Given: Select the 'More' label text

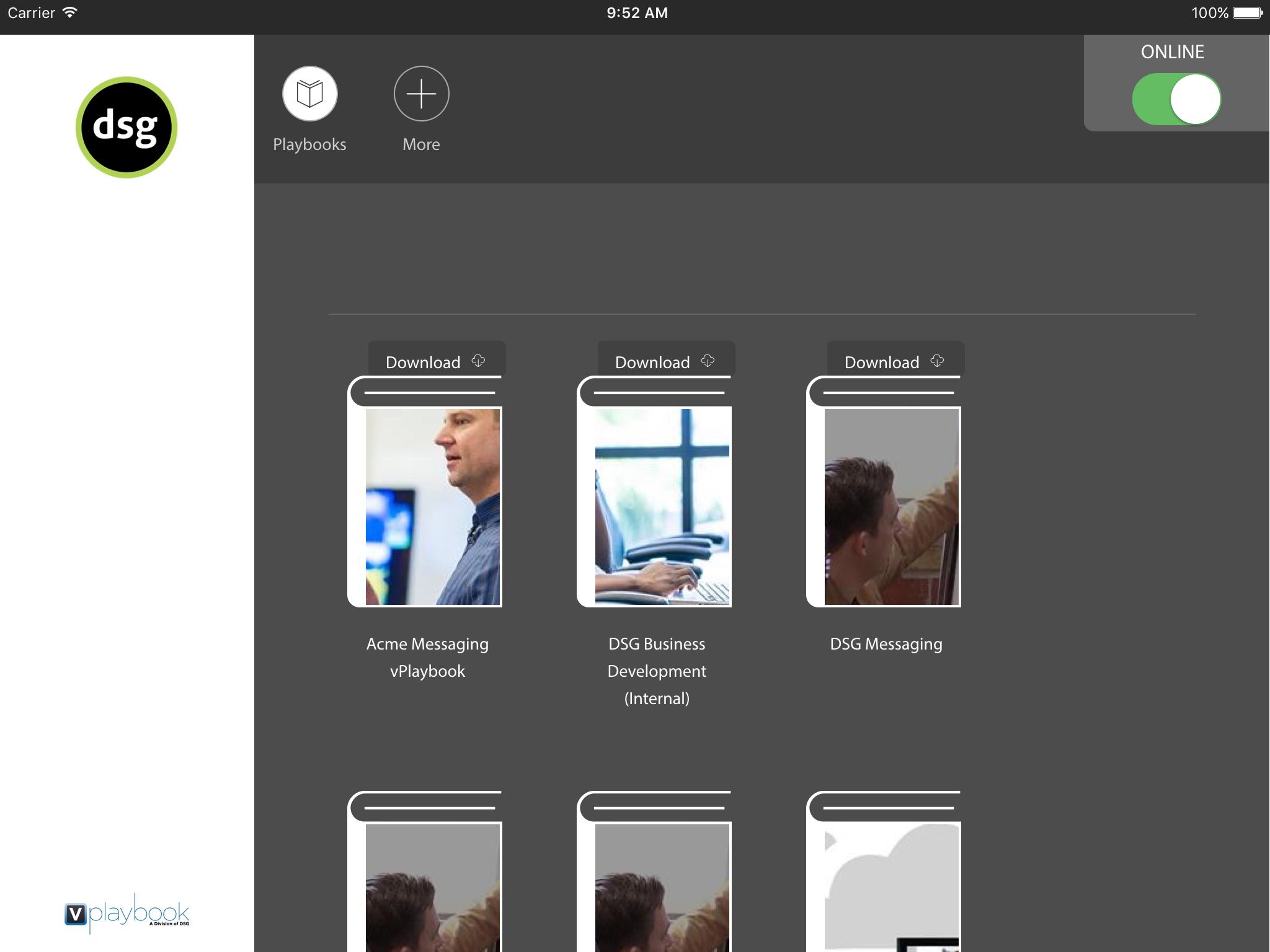Looking at the screenshot, I should pos(421,144).
